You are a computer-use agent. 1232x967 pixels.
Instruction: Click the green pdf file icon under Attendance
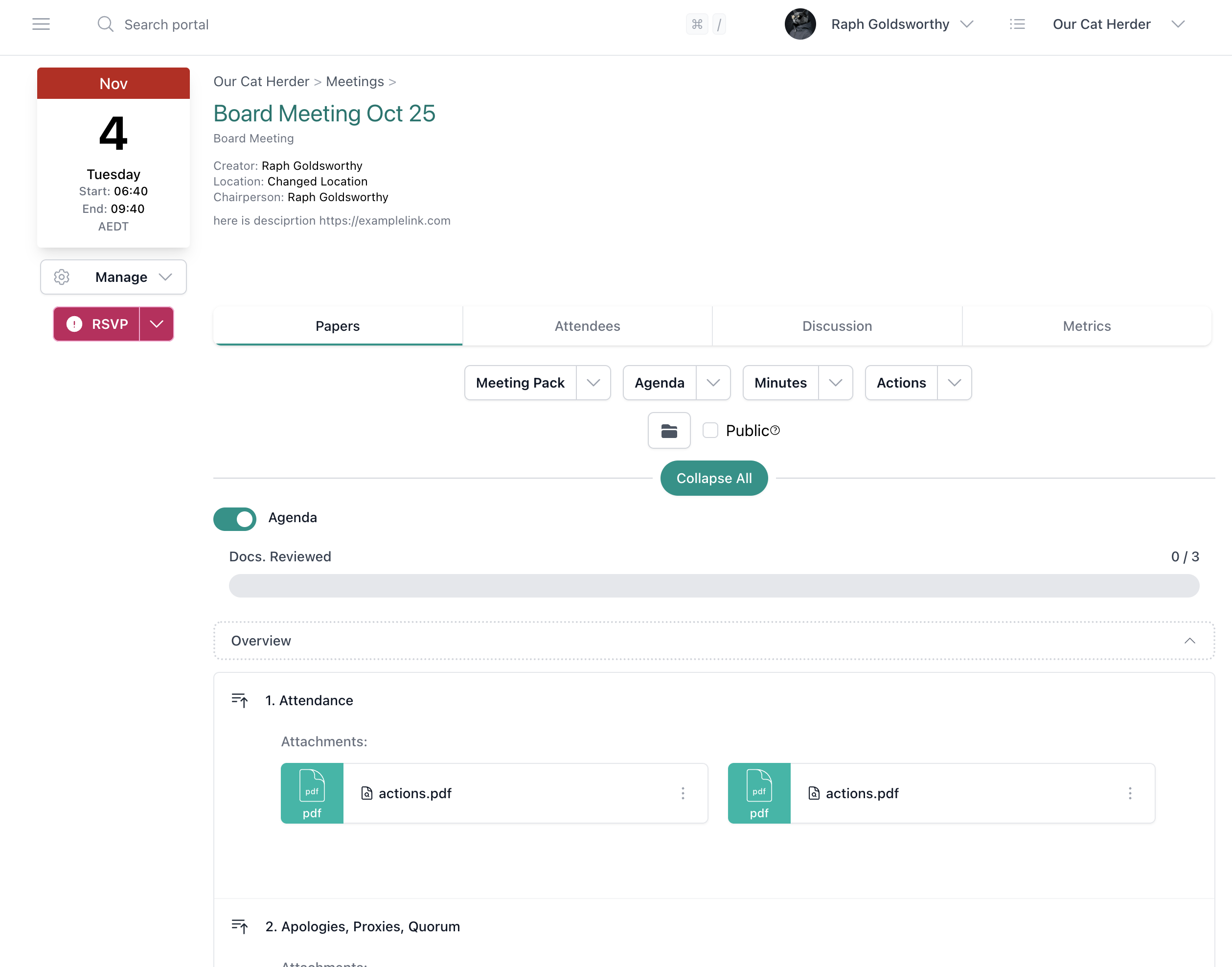[x=312, y=793]
